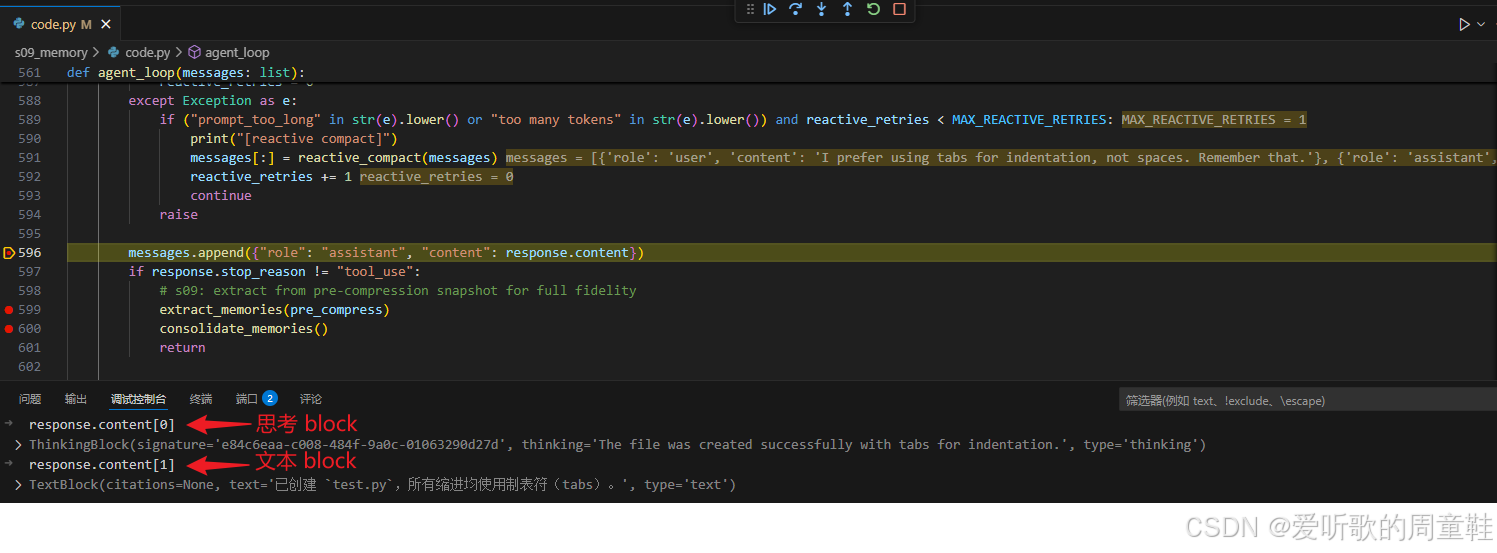
Task: Close the code.py tab
Action: (106, 24)
